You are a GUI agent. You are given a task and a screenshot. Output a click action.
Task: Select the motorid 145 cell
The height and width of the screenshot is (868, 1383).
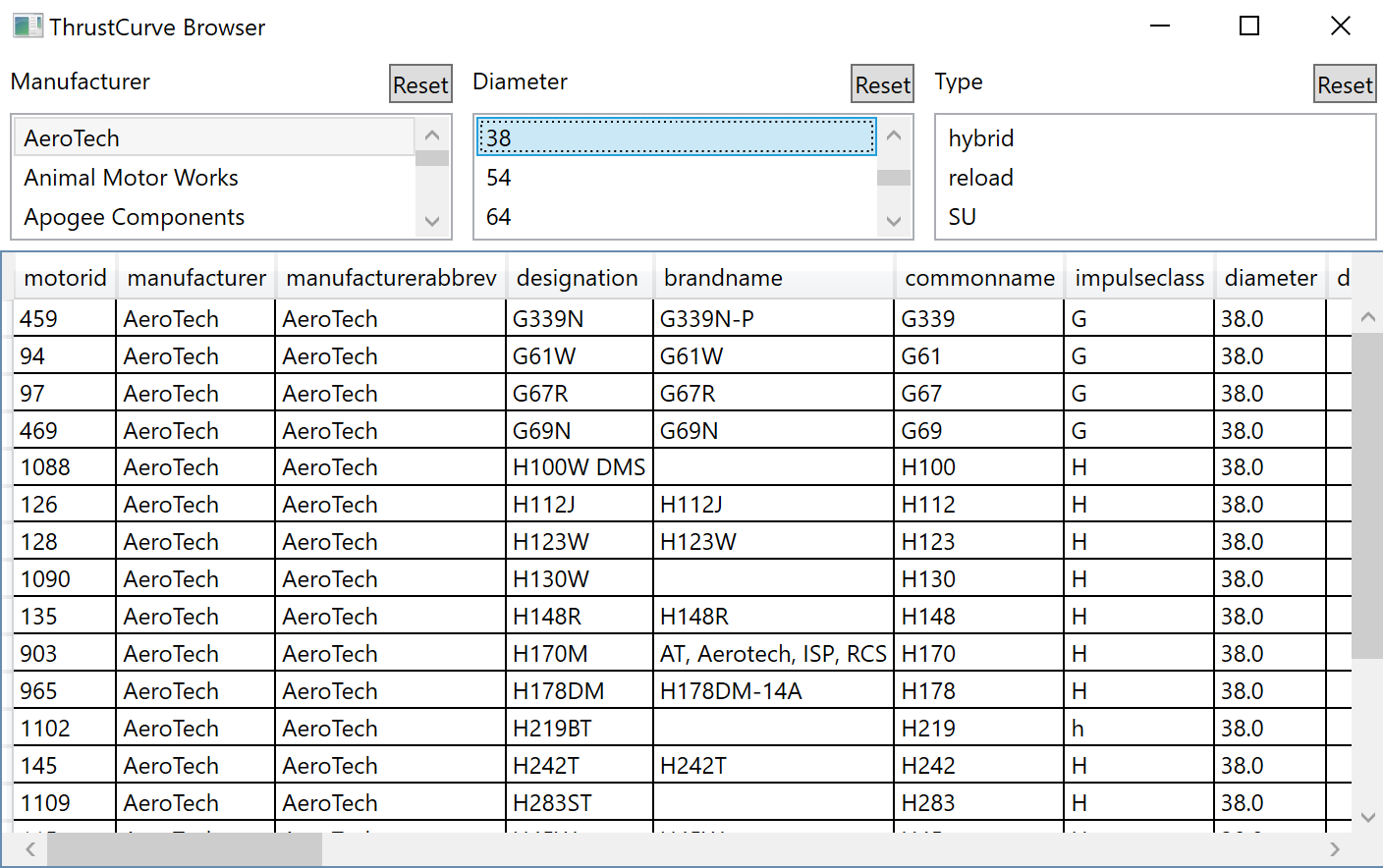(65, 766)
